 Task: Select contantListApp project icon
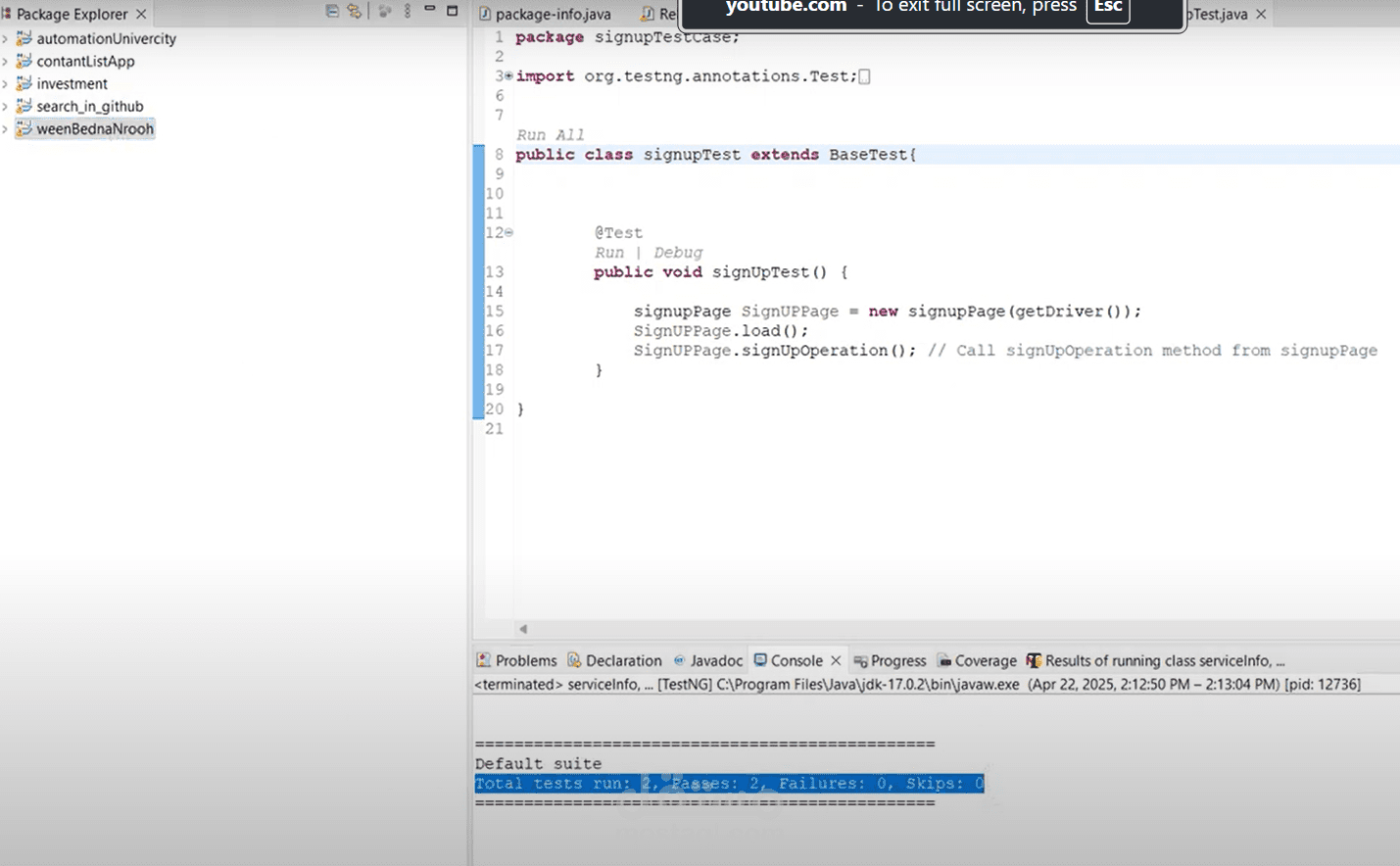24,61
